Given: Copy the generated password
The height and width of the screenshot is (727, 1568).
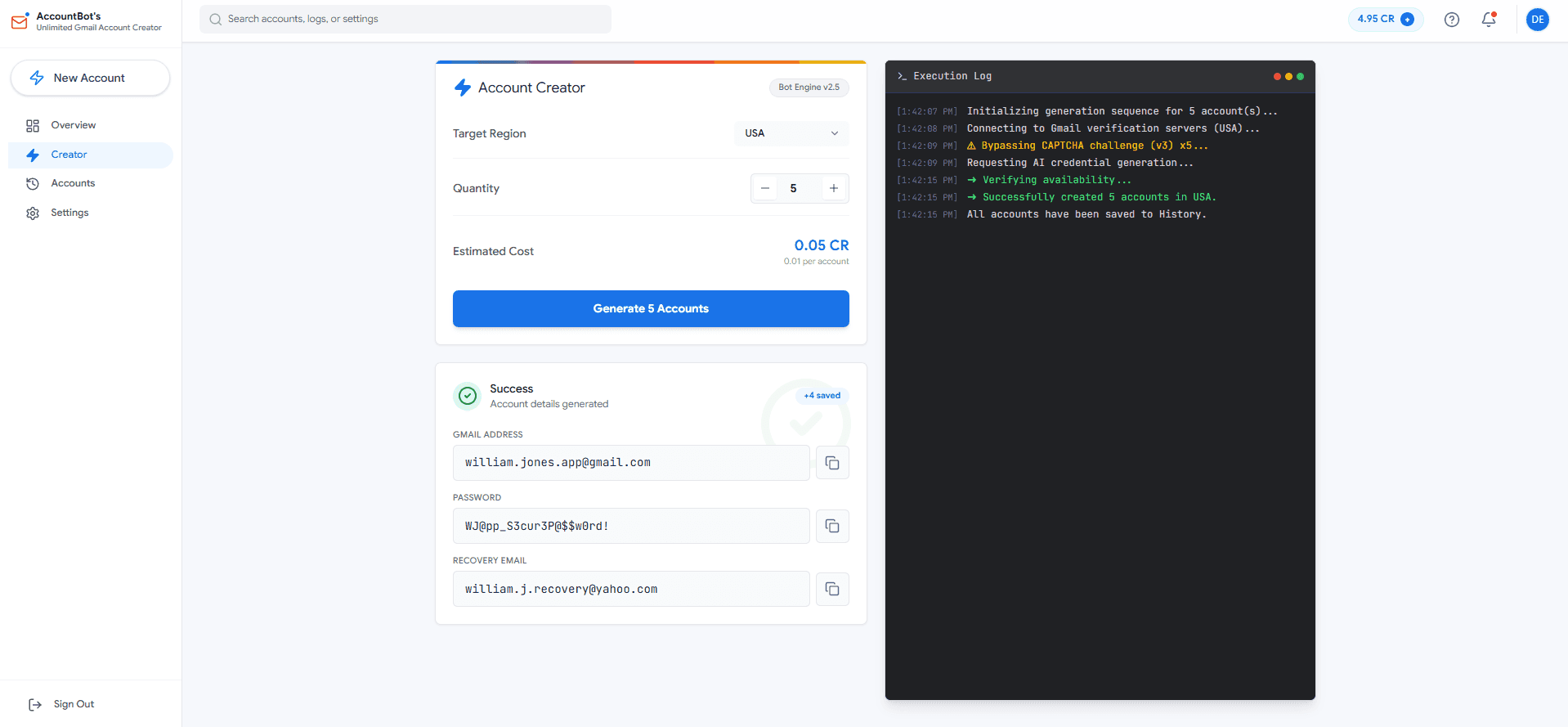Looking at the screenshot, I should pos(832,526).
